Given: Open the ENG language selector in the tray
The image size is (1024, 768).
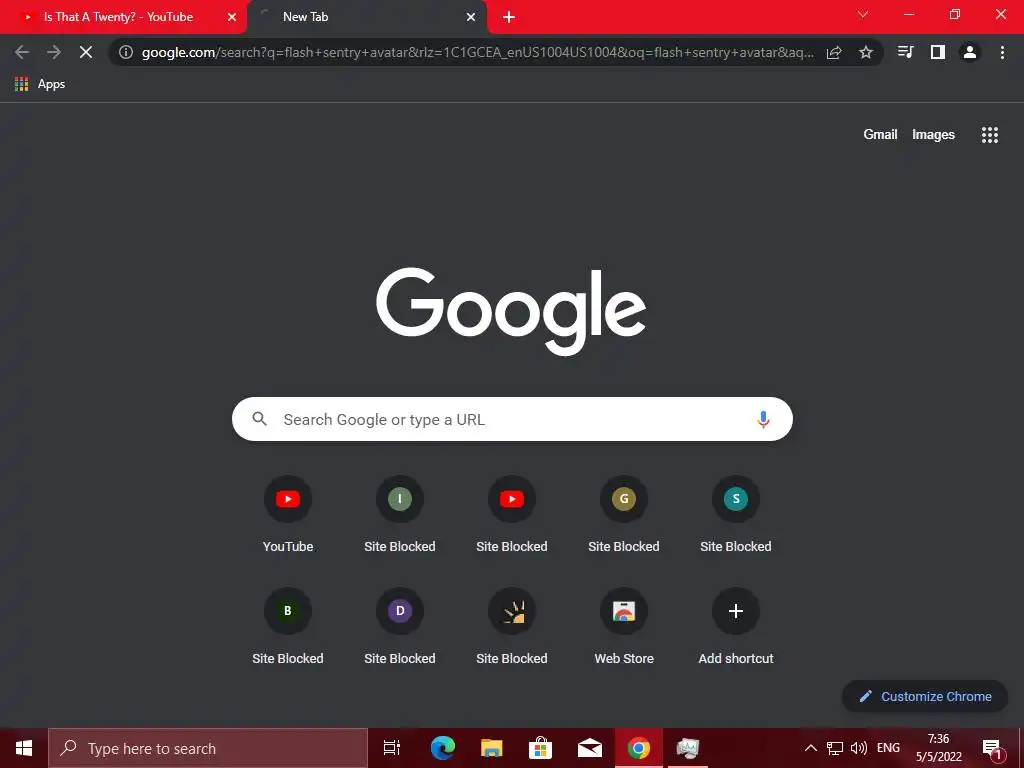Looking at the screenshot, I should (x=888, y=748).
